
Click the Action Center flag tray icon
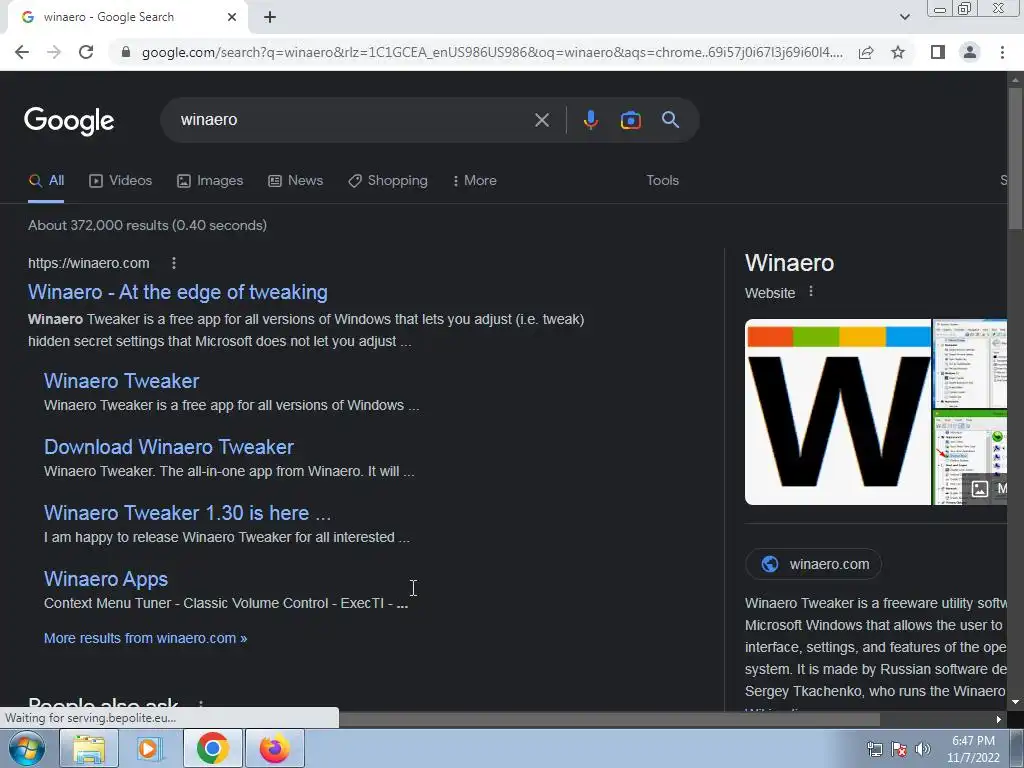(x=899, y=749)
